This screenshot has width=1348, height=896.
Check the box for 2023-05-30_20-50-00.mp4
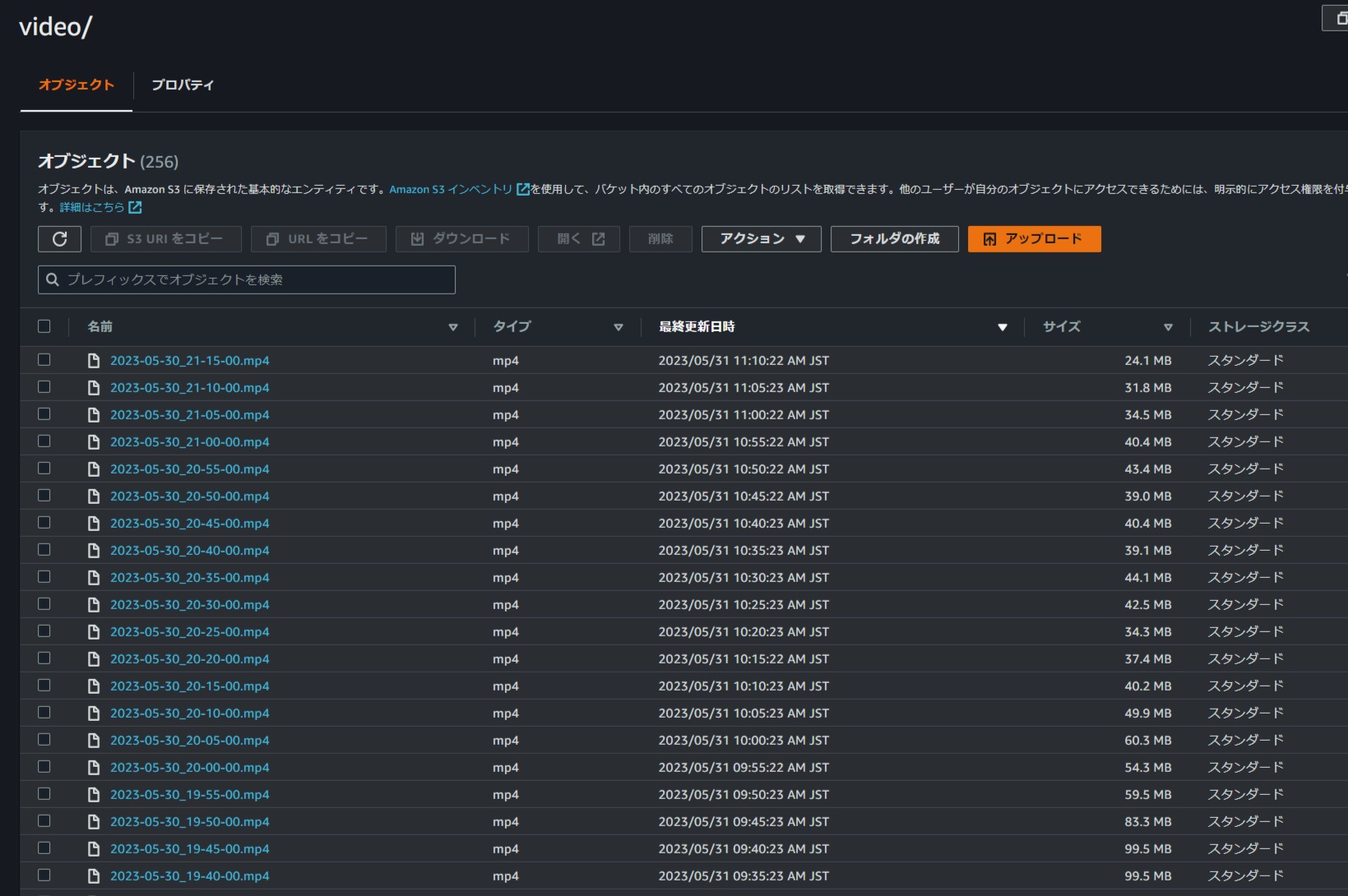coord(45,496)
